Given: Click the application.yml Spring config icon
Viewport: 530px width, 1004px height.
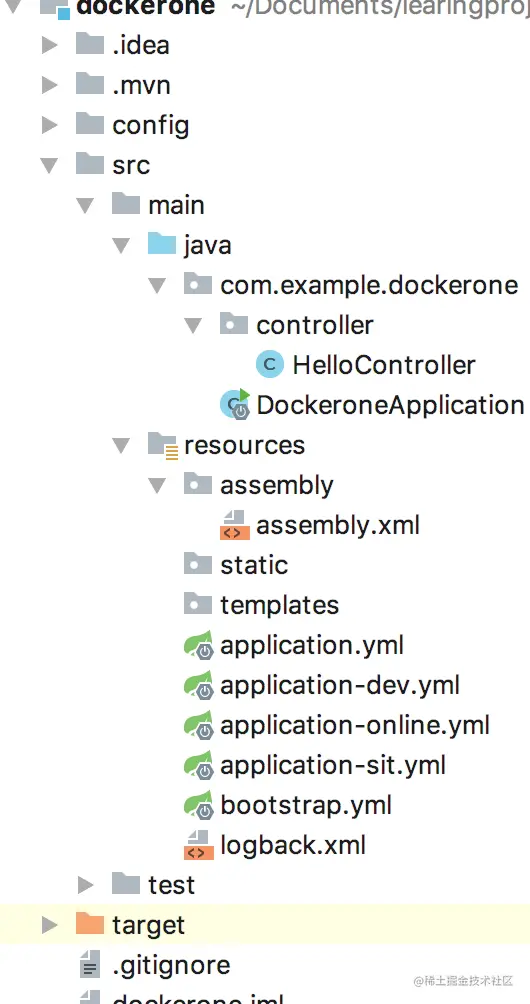Looking at the screenshot, I should 198,645.
